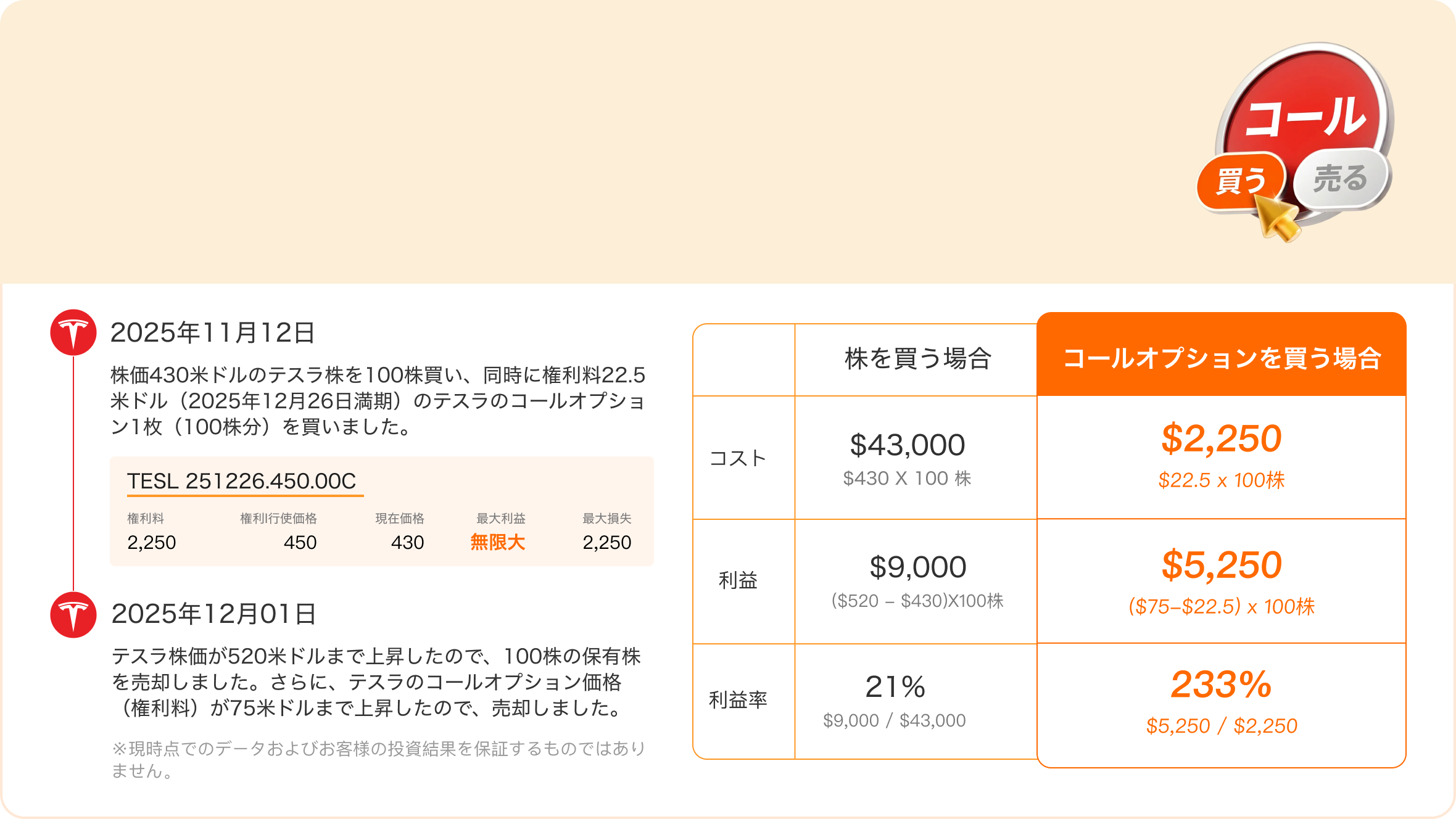Click the 2,250 value under 権利料

point(152,543)
